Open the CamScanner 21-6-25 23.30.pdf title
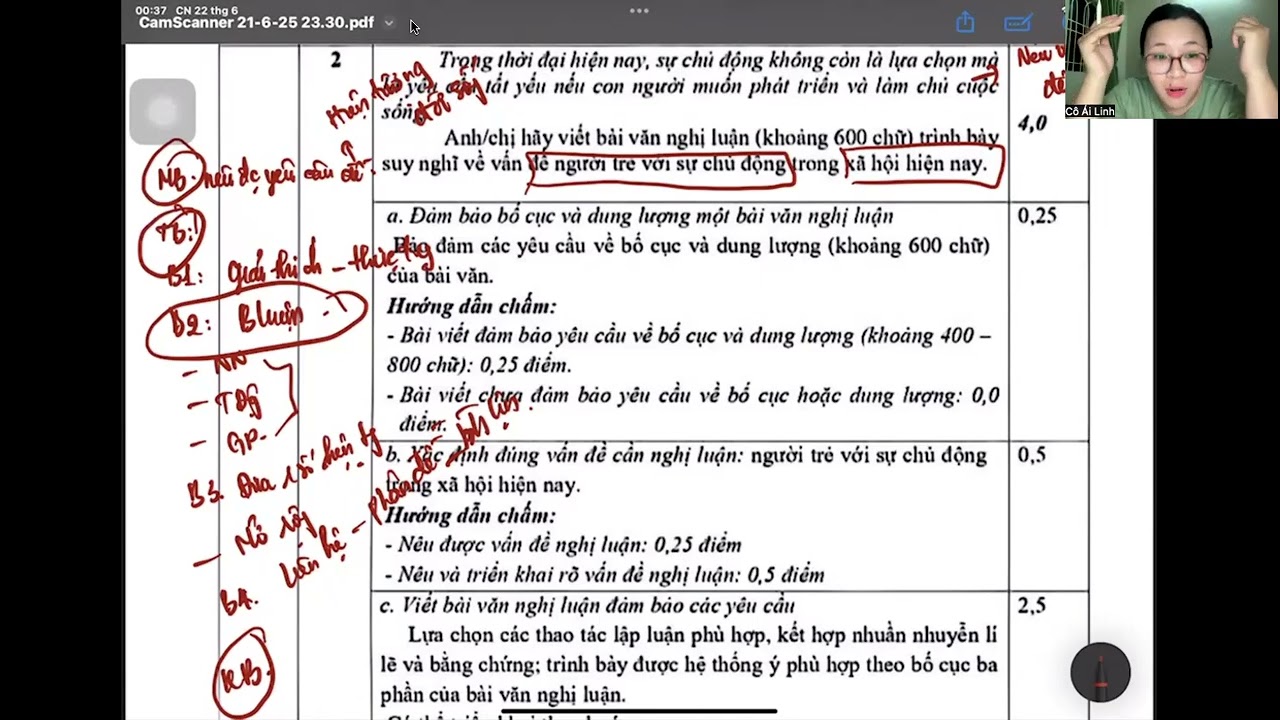Viewport: 1280px width, 720px height. pyautogui.click(x=256, y=23)
